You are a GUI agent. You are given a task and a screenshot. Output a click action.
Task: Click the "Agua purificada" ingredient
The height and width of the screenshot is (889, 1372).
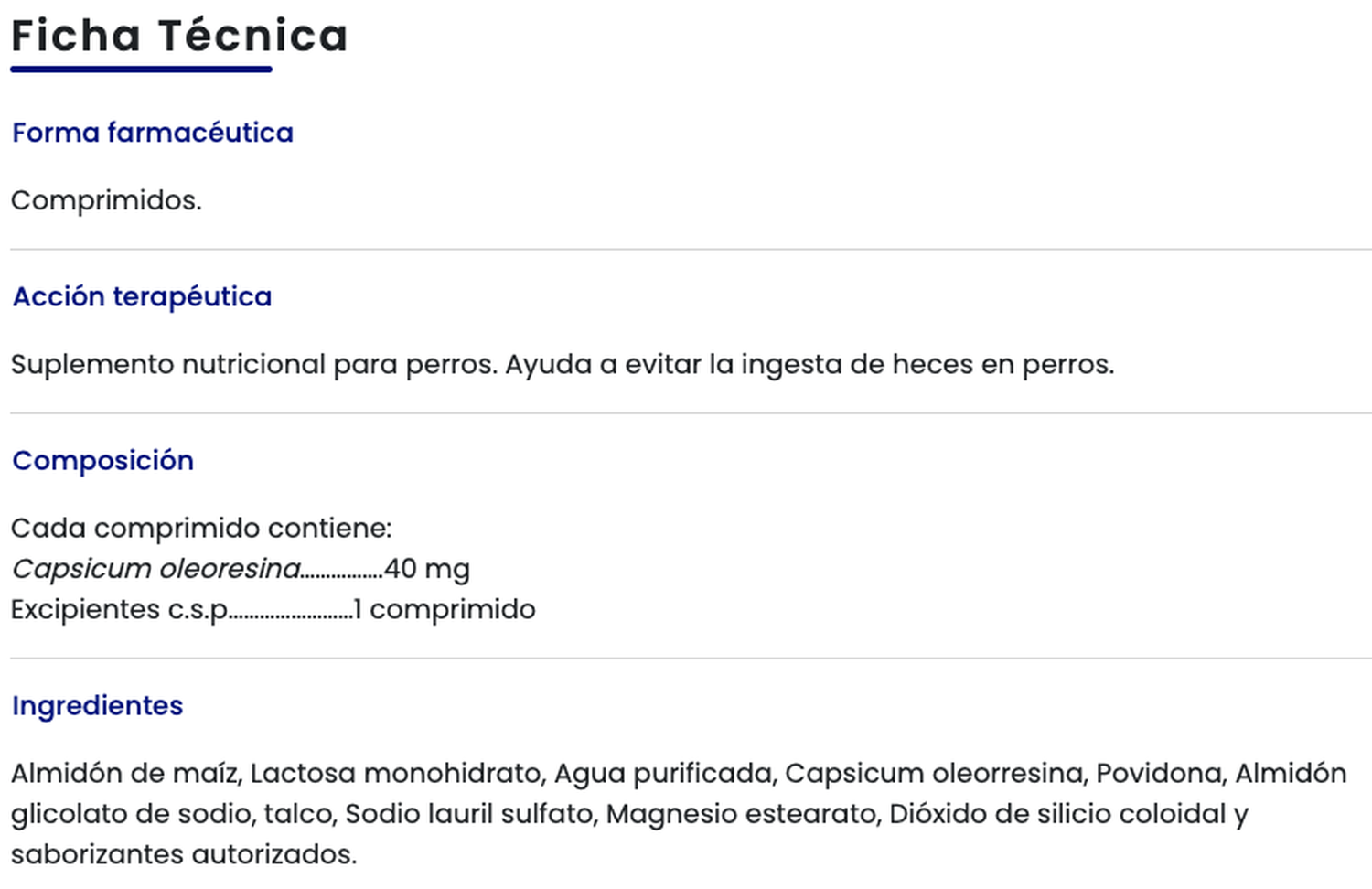coord(663,773)
